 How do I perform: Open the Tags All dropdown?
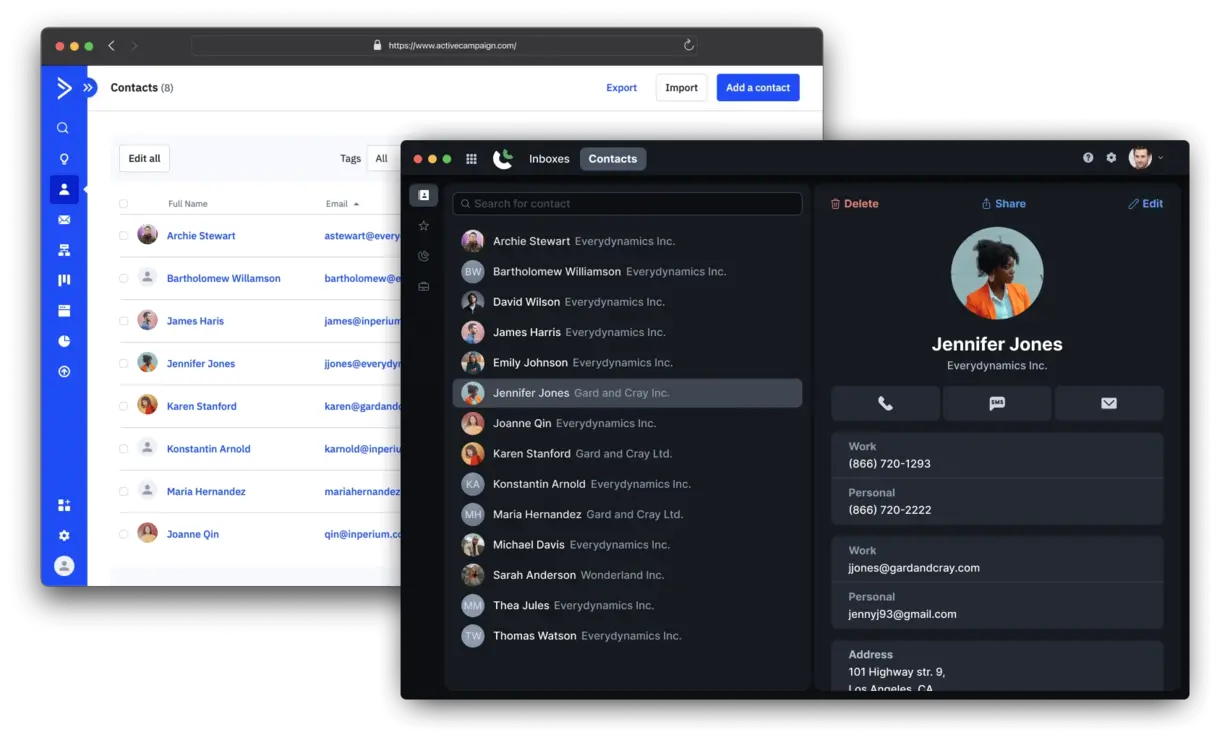coord(382,158)
